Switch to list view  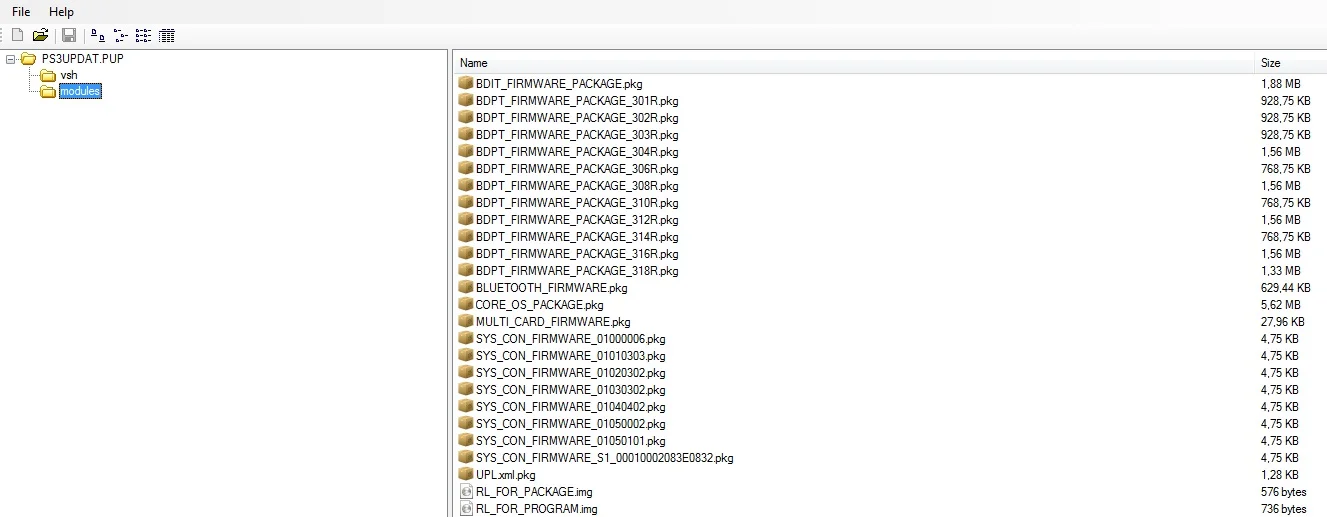[x=144, y=35]
